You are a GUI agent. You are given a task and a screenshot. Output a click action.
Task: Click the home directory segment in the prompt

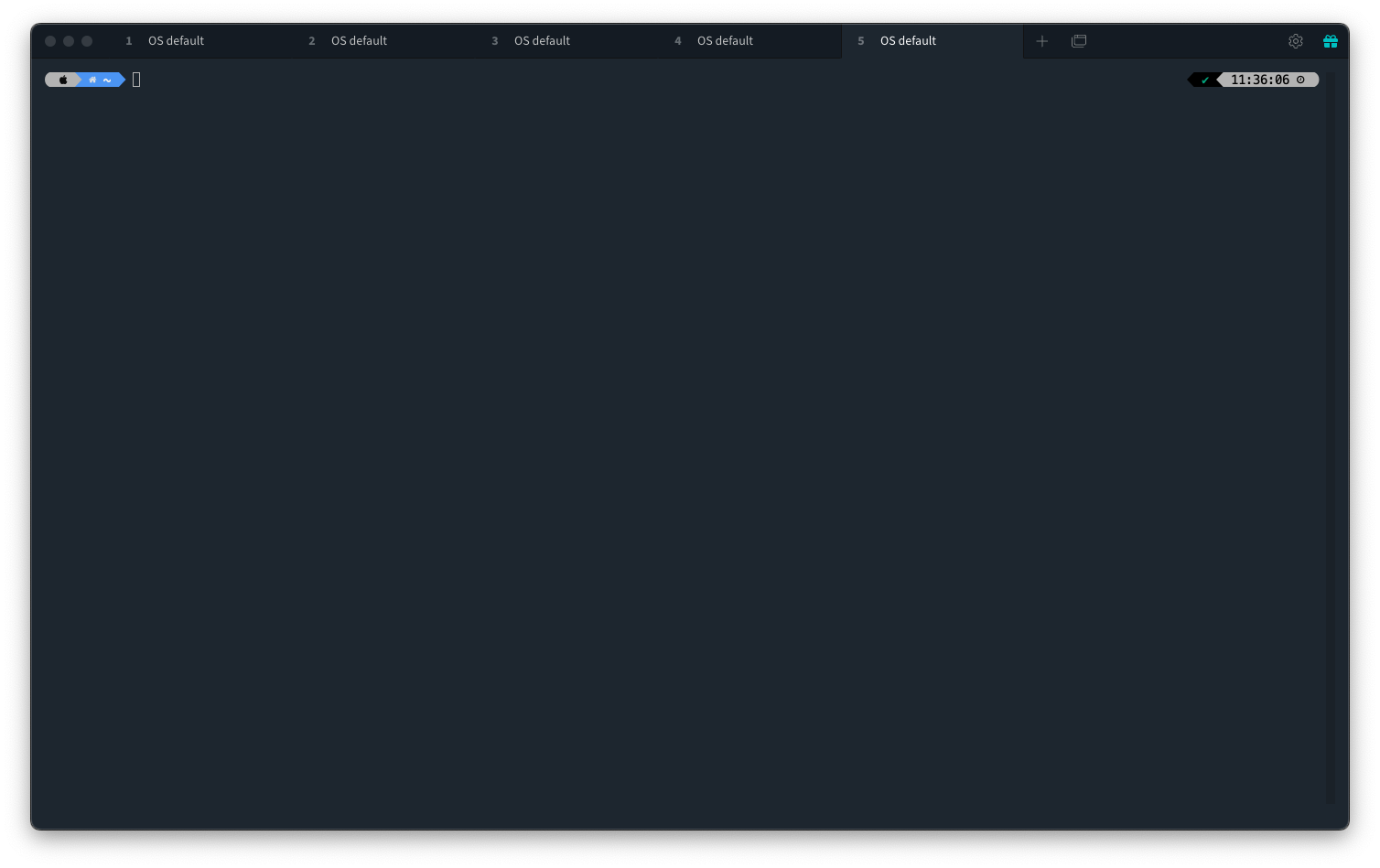(x=93, y=80)
